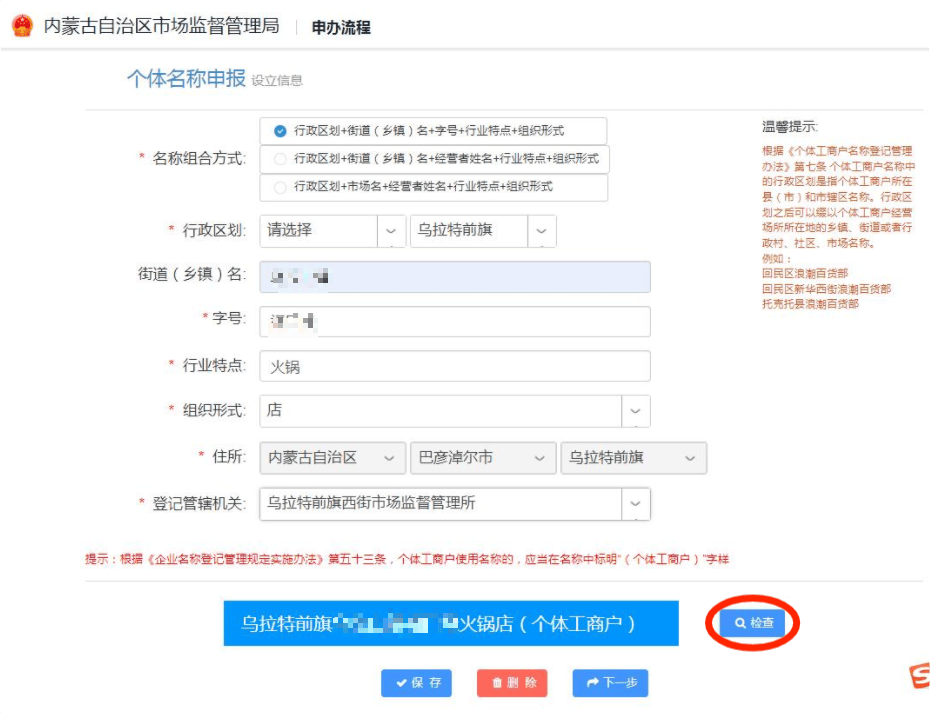Click the 下一步 button to proceed
Screen dimensions: 930x713
[x=609, y=683]
